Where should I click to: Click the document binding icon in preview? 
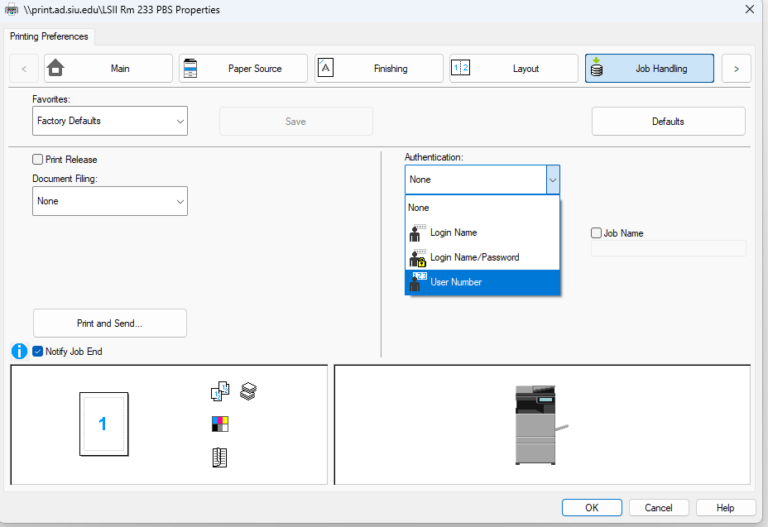coord(219,457)
